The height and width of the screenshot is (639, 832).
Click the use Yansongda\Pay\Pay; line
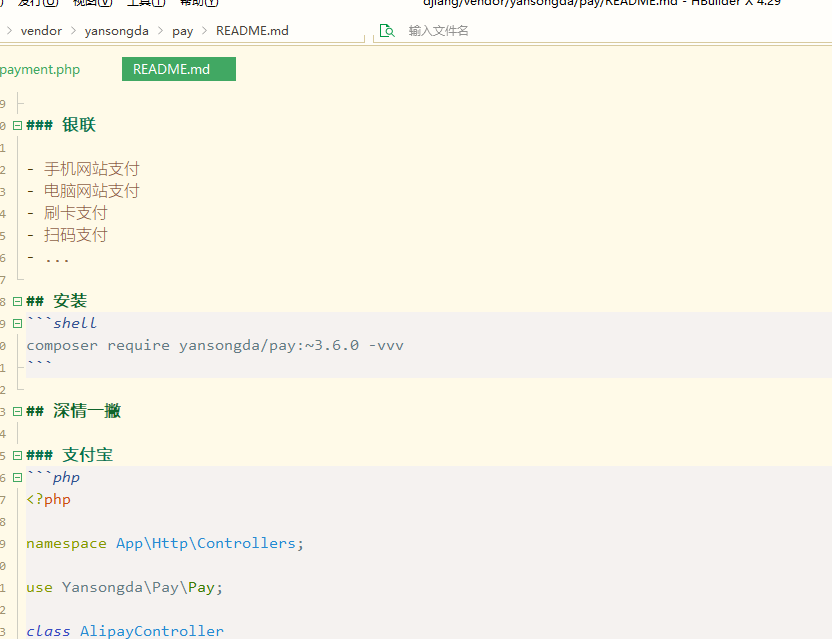tap(125, 588)
